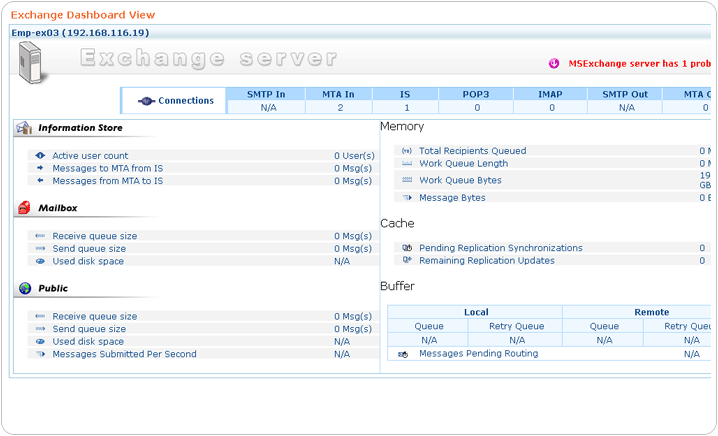Click the Messages to MTA from IS arrow icon
The image size is (718, 436).
[x=40, y=168]
